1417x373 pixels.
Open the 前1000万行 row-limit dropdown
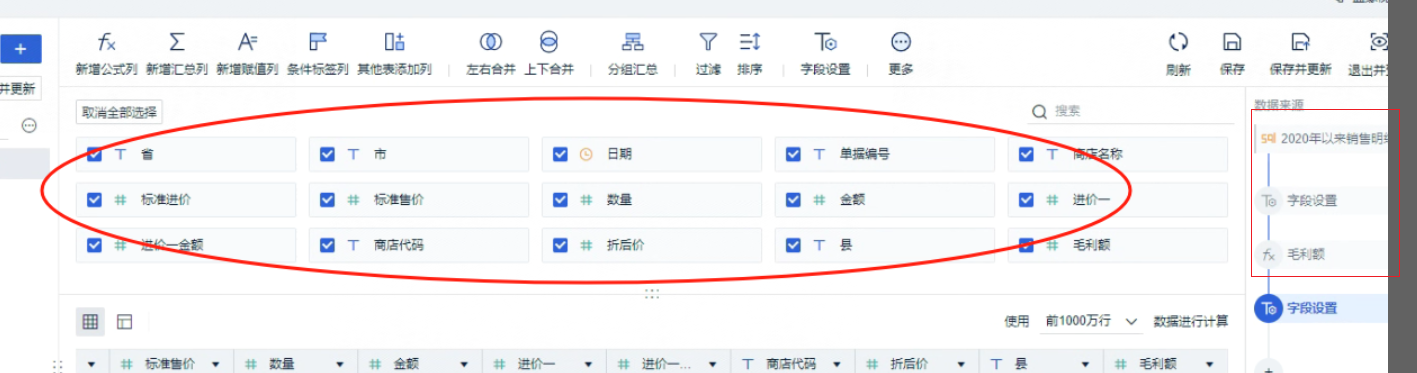pyautogui.click(x=1092, y=321)
